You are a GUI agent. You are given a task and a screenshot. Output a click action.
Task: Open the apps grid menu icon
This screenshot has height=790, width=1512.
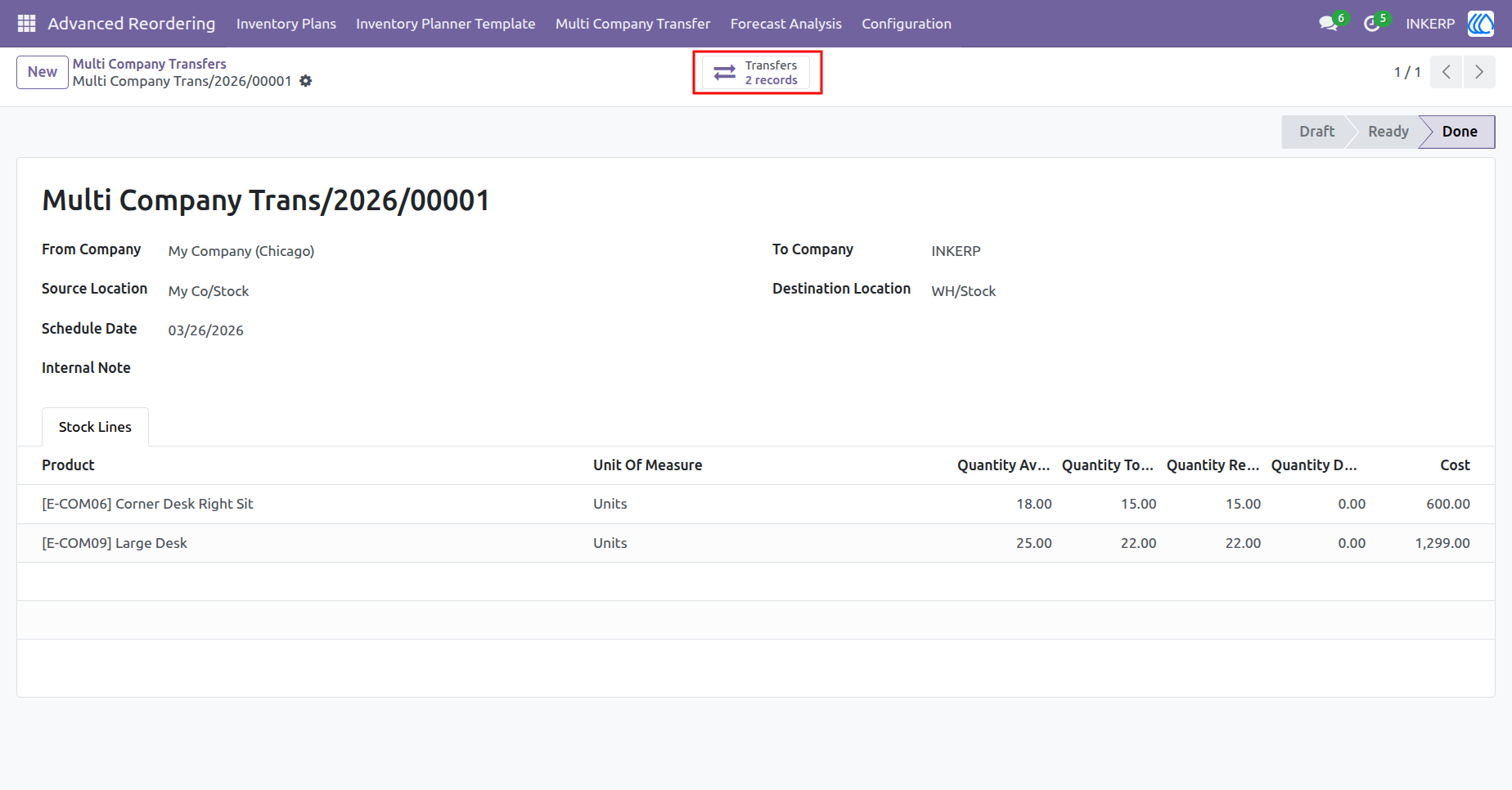point(26,24)
